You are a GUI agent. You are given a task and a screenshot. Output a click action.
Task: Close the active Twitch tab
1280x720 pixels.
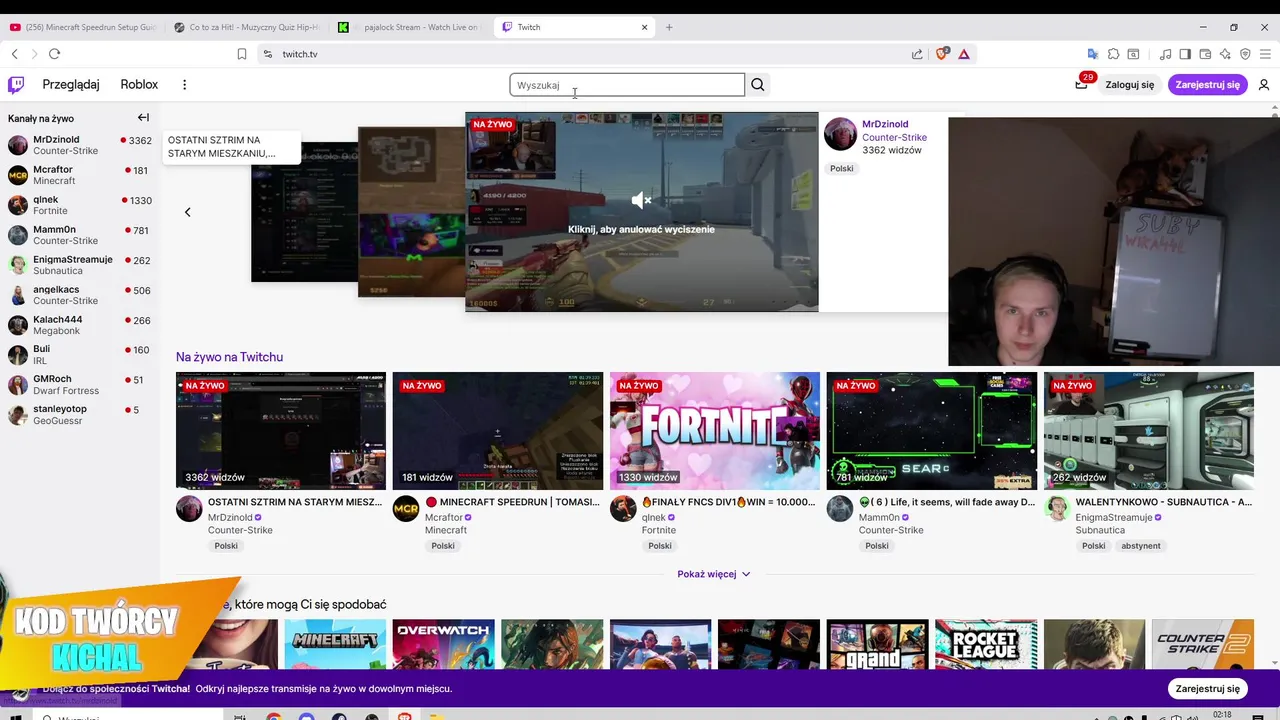(645, 27)
